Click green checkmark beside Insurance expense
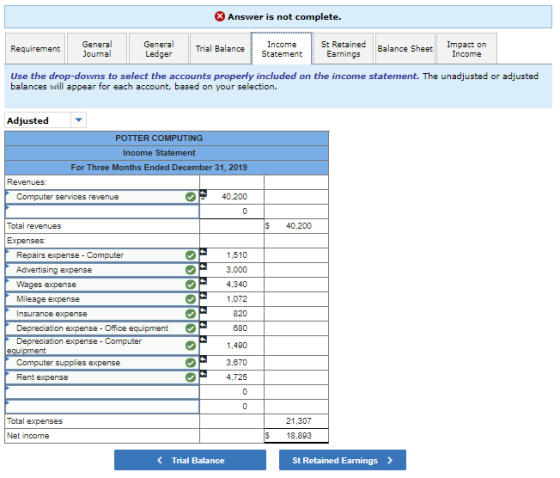The image size is (560, 478). [x=191, y=314]
